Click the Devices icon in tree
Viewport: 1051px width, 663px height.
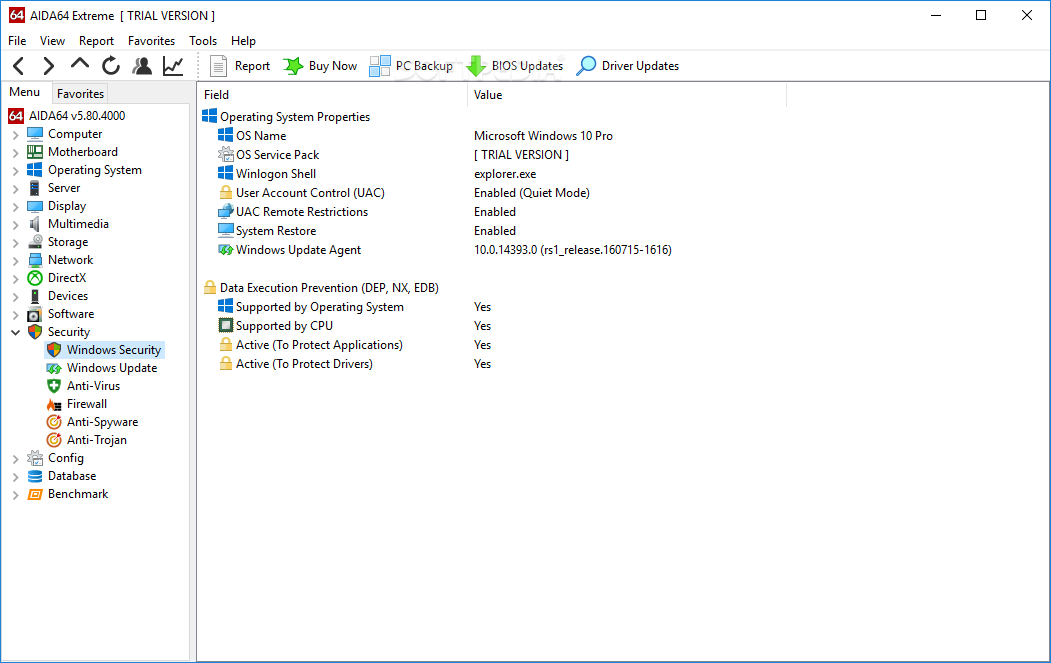click(35, 296)
